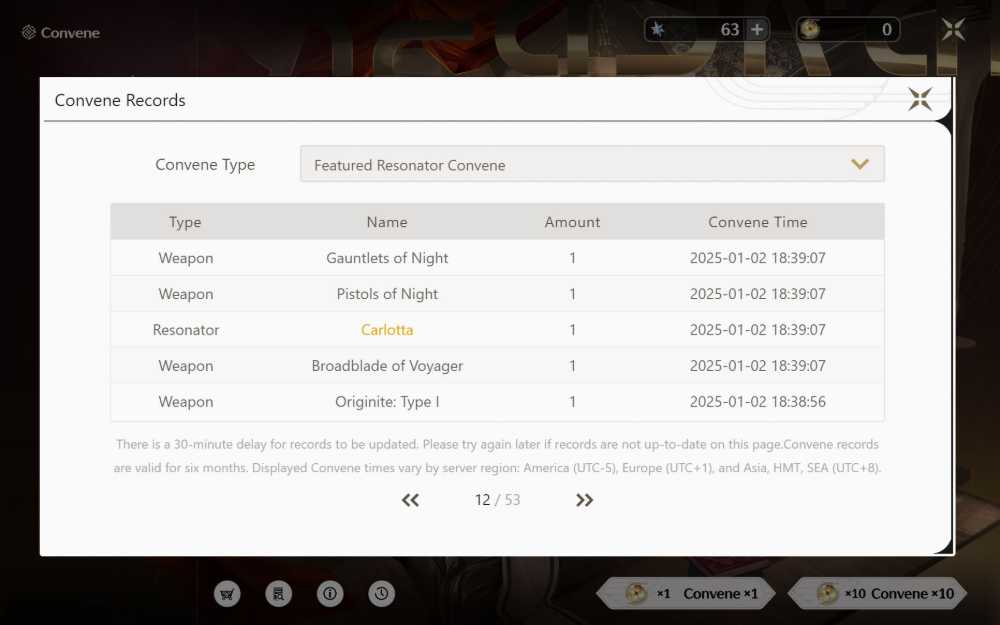Click the Convene emblem icon beside the title
Screen dimensions: 1000x625
(x=29, y=33)
